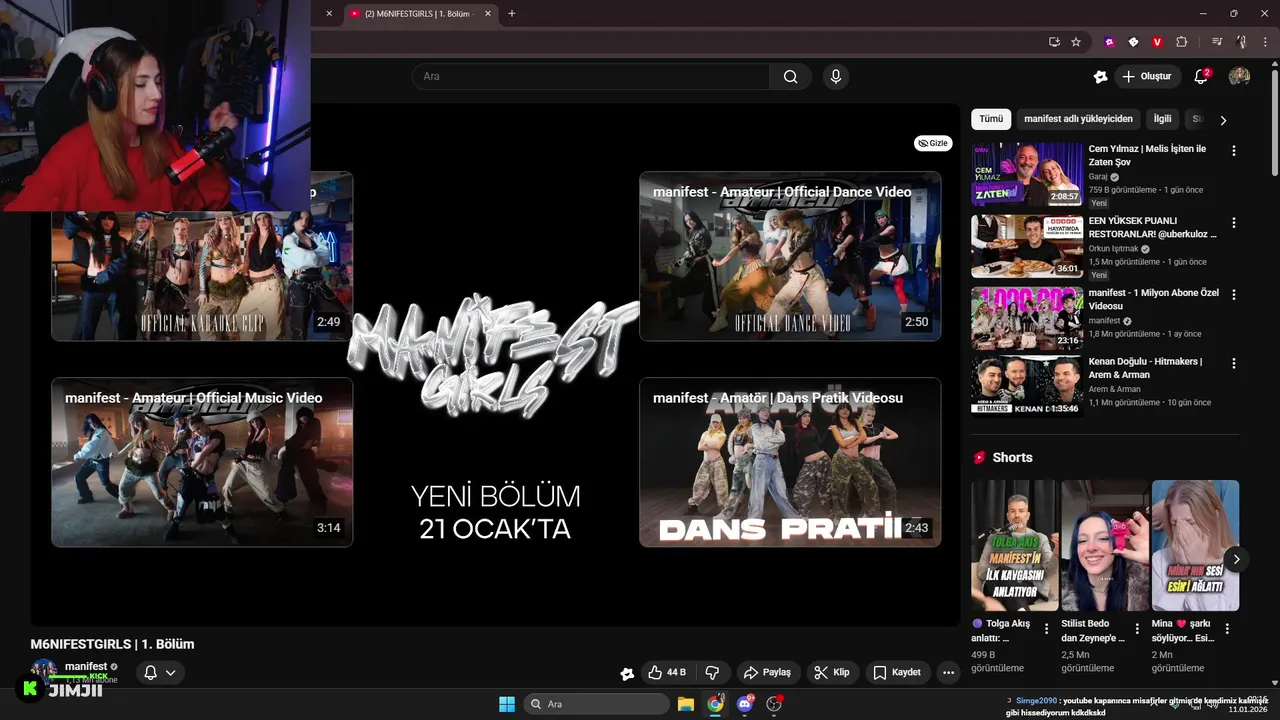Show more filter chips with arrow
Screen dimensions: 1280x720
click(1222, 120)
